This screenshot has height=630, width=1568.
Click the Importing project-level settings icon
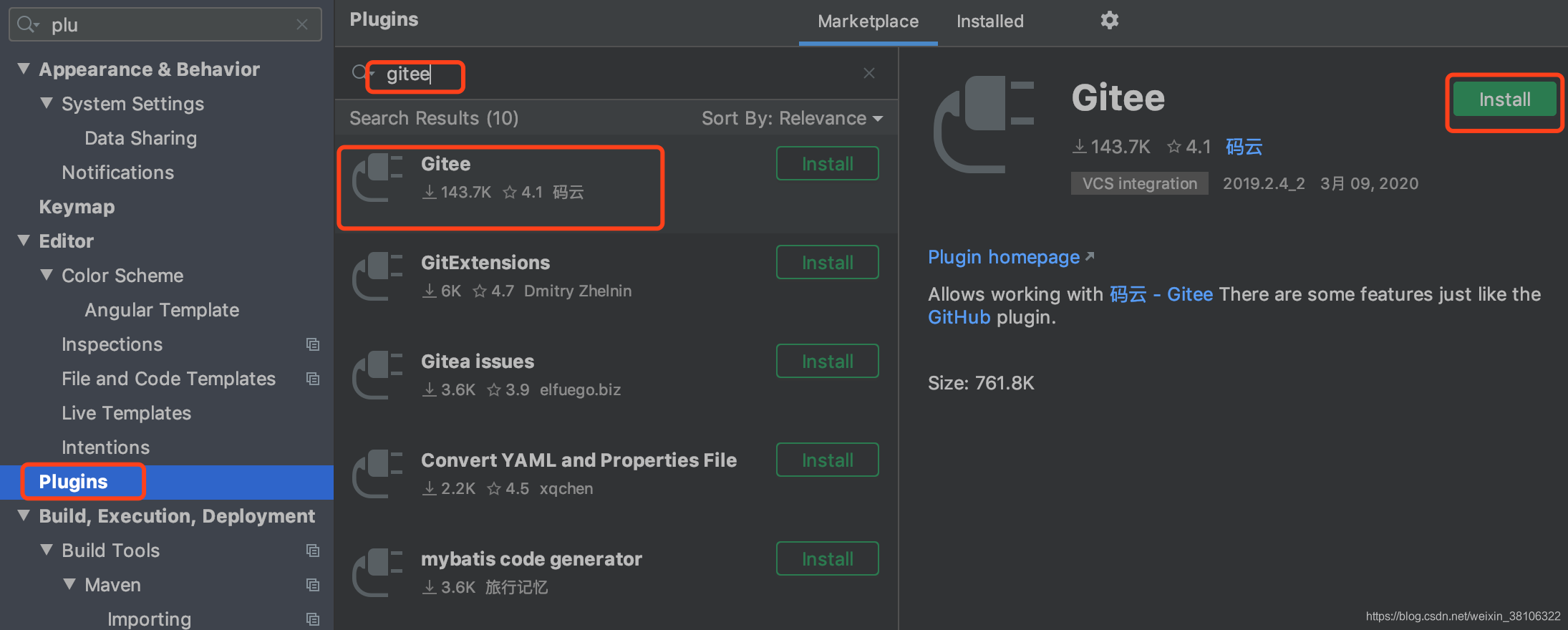click(x=313, y=619)
